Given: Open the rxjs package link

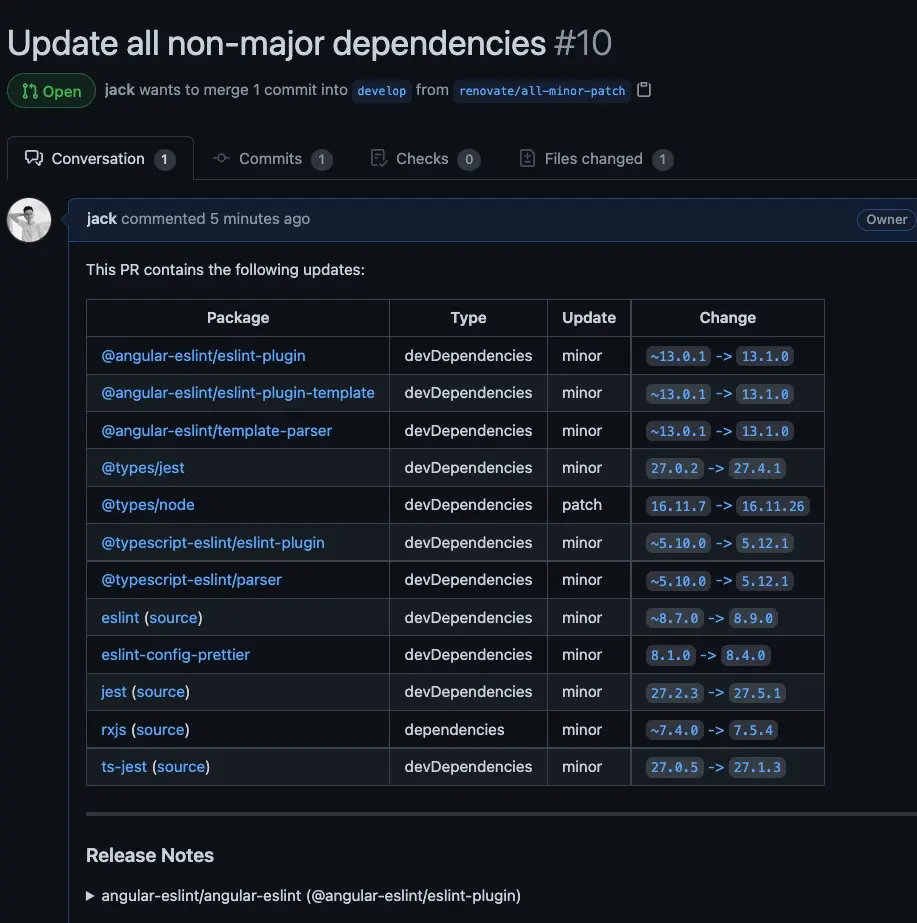Looking at the screenshot, I should (x=114, y=729).
